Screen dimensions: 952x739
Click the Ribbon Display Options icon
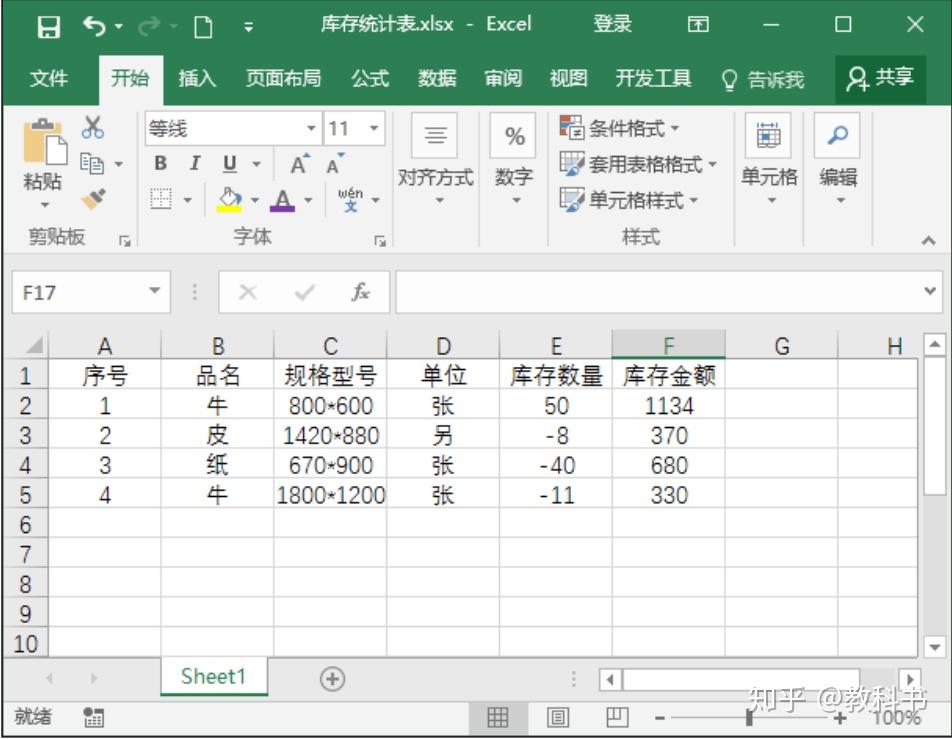pyautogui.click(x=698, y=24)
